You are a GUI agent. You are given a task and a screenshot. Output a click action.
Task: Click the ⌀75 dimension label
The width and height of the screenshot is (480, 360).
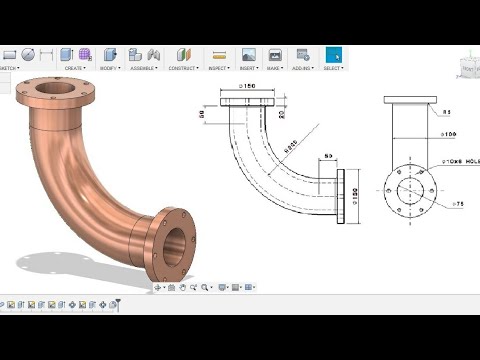pyautogui.click(x=458, y=203)
